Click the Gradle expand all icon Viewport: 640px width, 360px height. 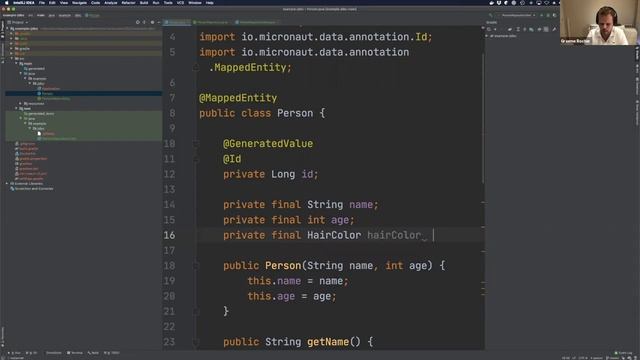tap(518, 29)
